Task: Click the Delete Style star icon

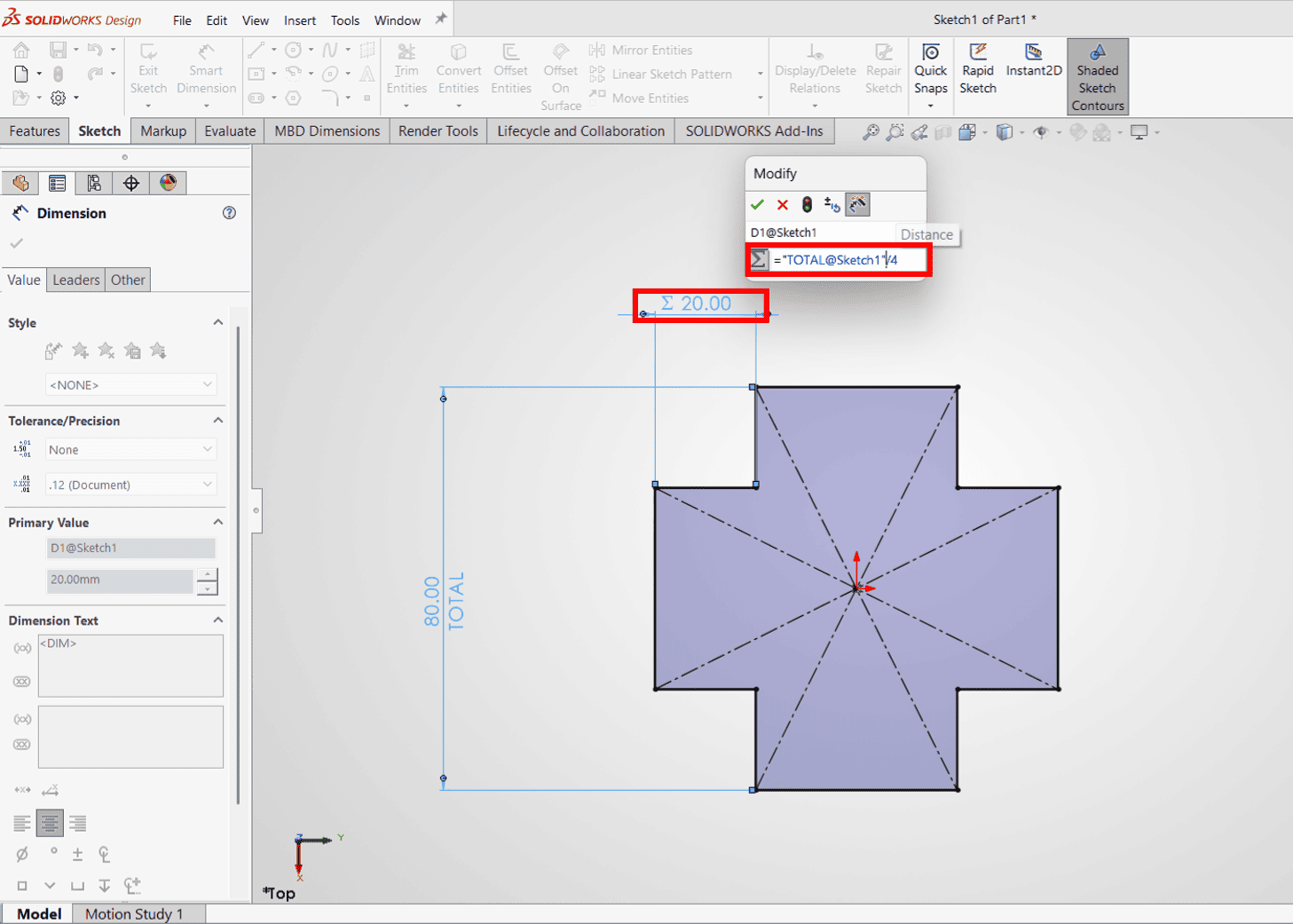Action: click(106, 351)
